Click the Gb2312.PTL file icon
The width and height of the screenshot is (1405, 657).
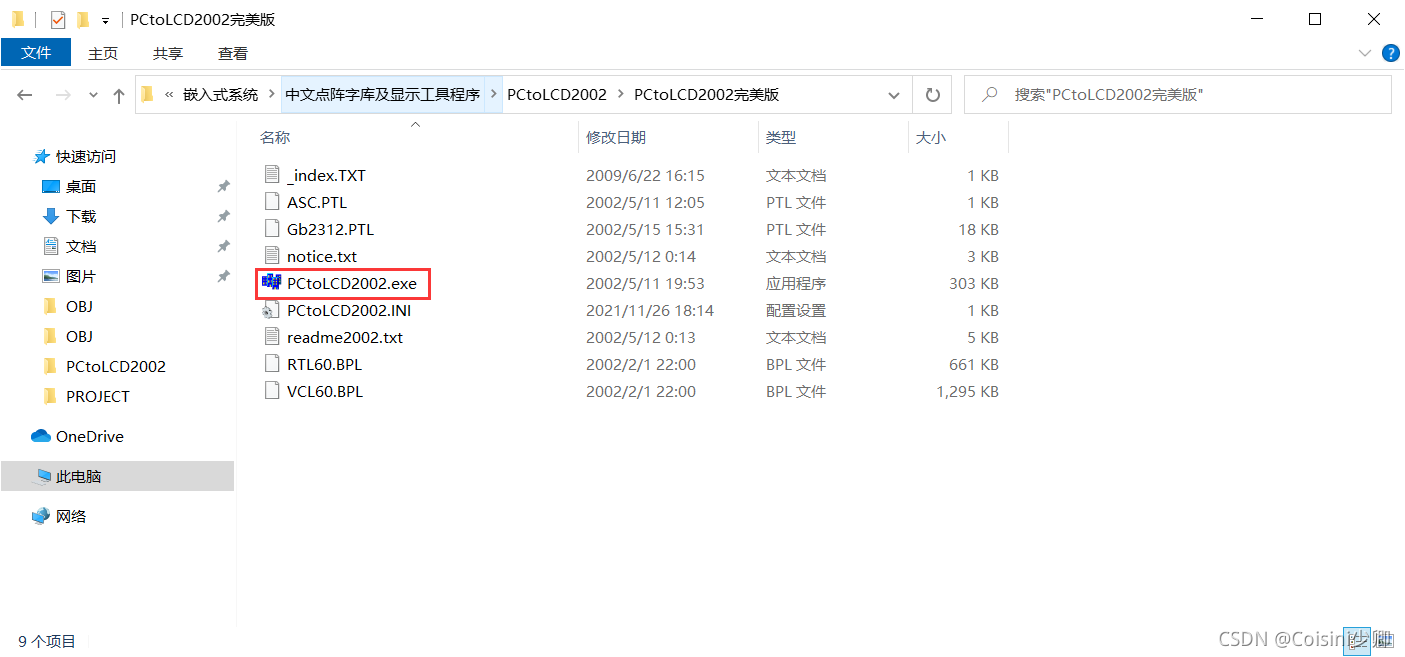(x=271, y=229)
